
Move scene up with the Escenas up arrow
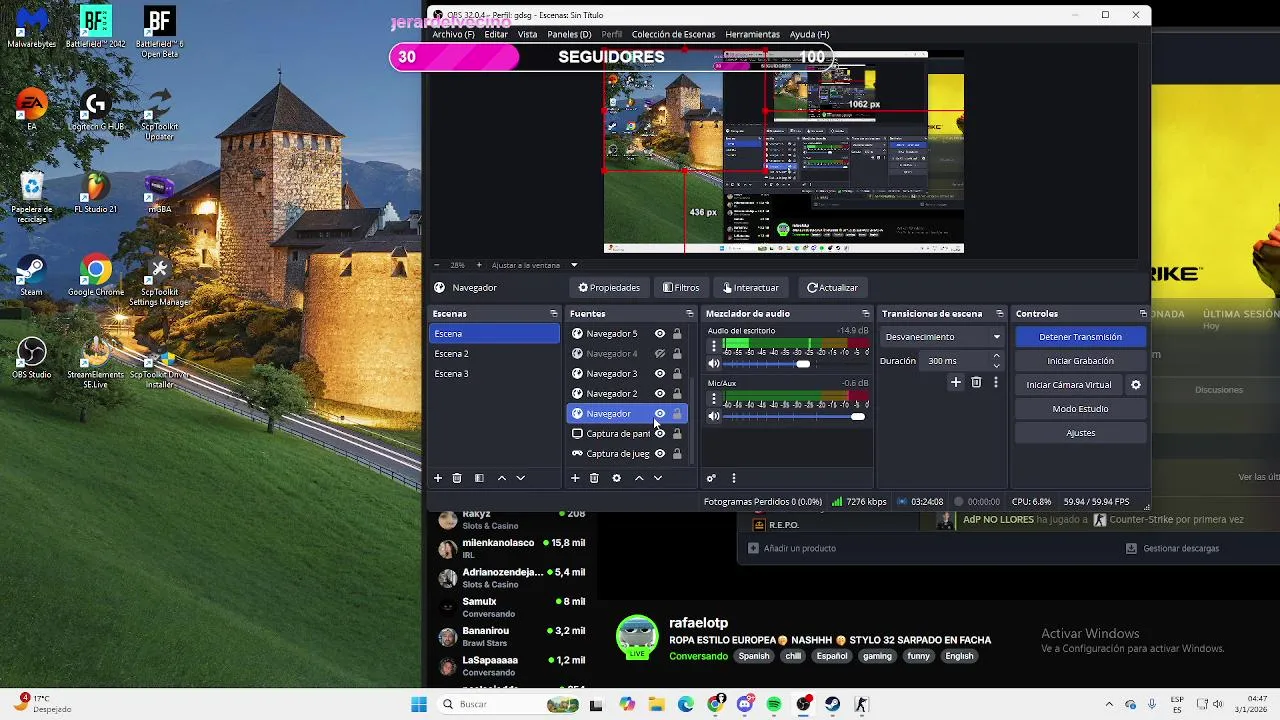[x=502, y=478]
